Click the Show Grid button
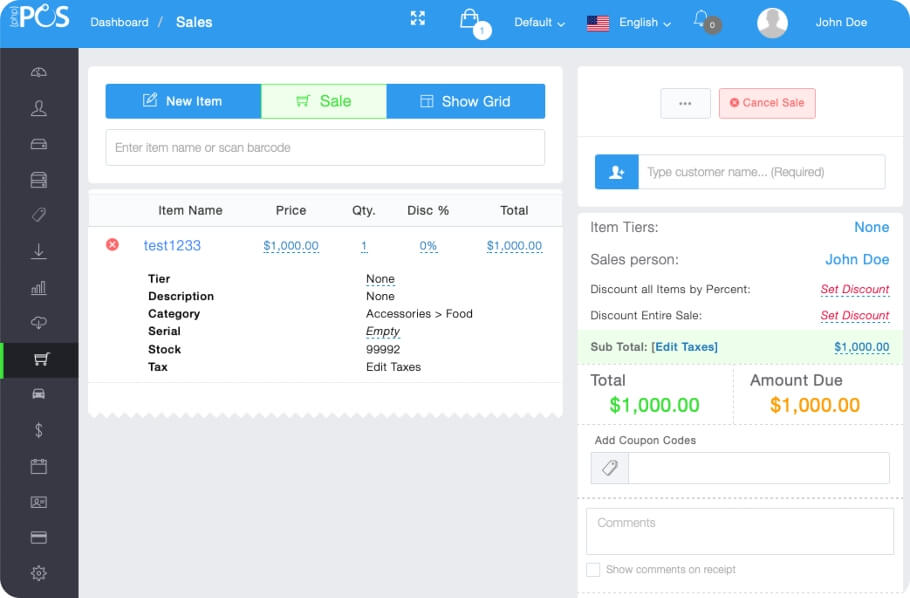910x598 pixels. click(465, 101)
